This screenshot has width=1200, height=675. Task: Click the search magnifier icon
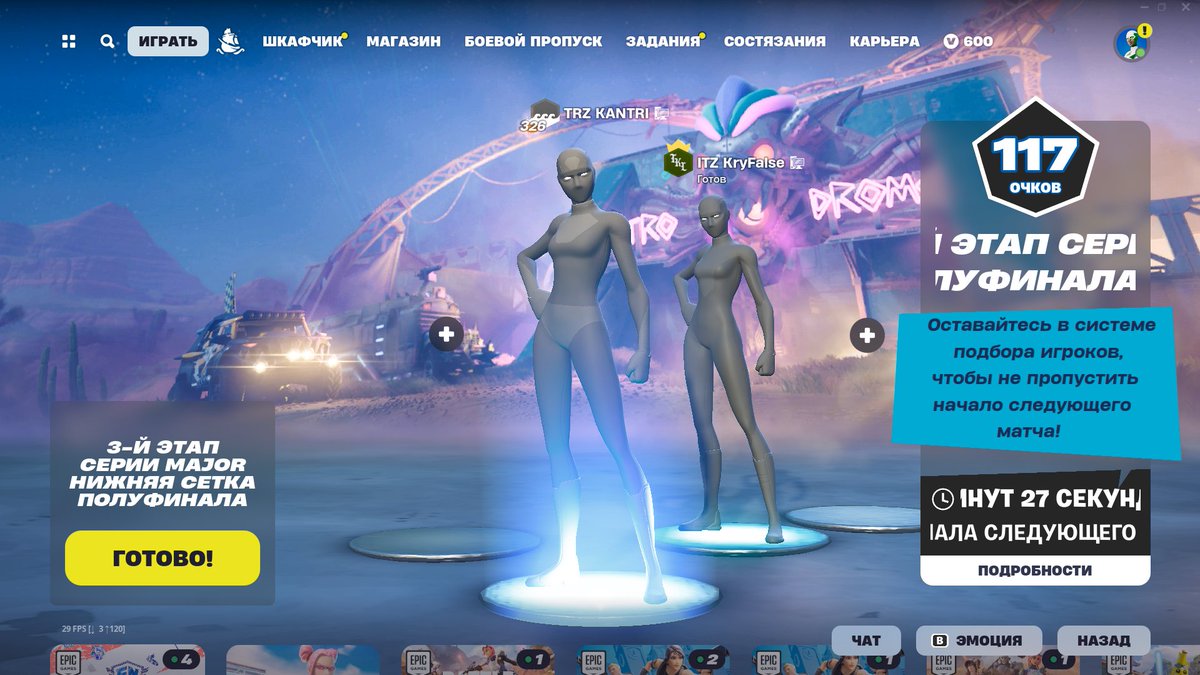(107, 41)
